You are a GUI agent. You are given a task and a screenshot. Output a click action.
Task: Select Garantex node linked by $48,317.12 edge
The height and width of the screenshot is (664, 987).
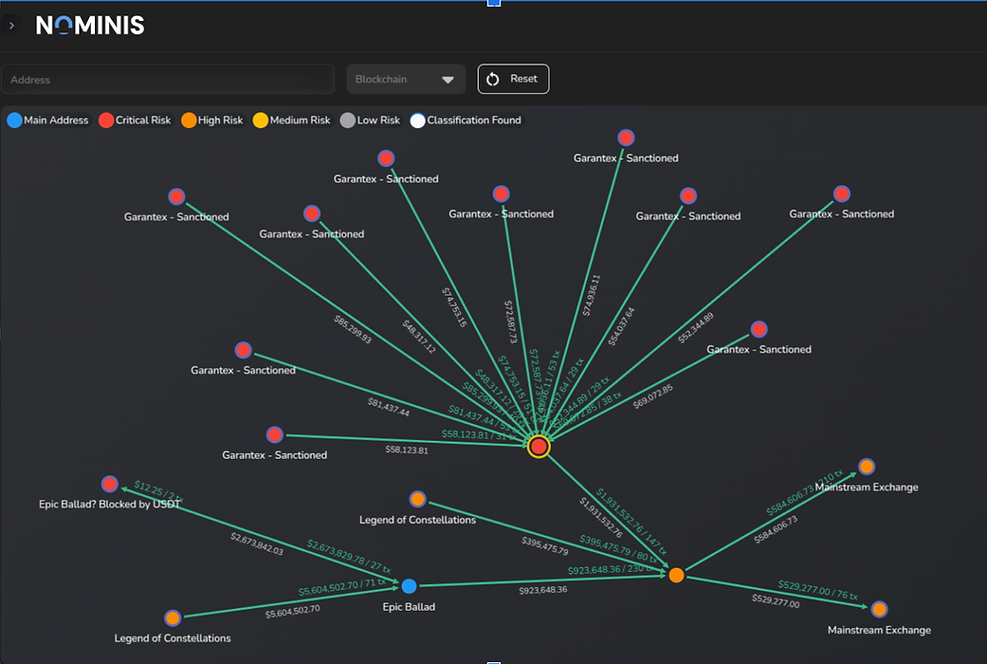pos(312,213)
